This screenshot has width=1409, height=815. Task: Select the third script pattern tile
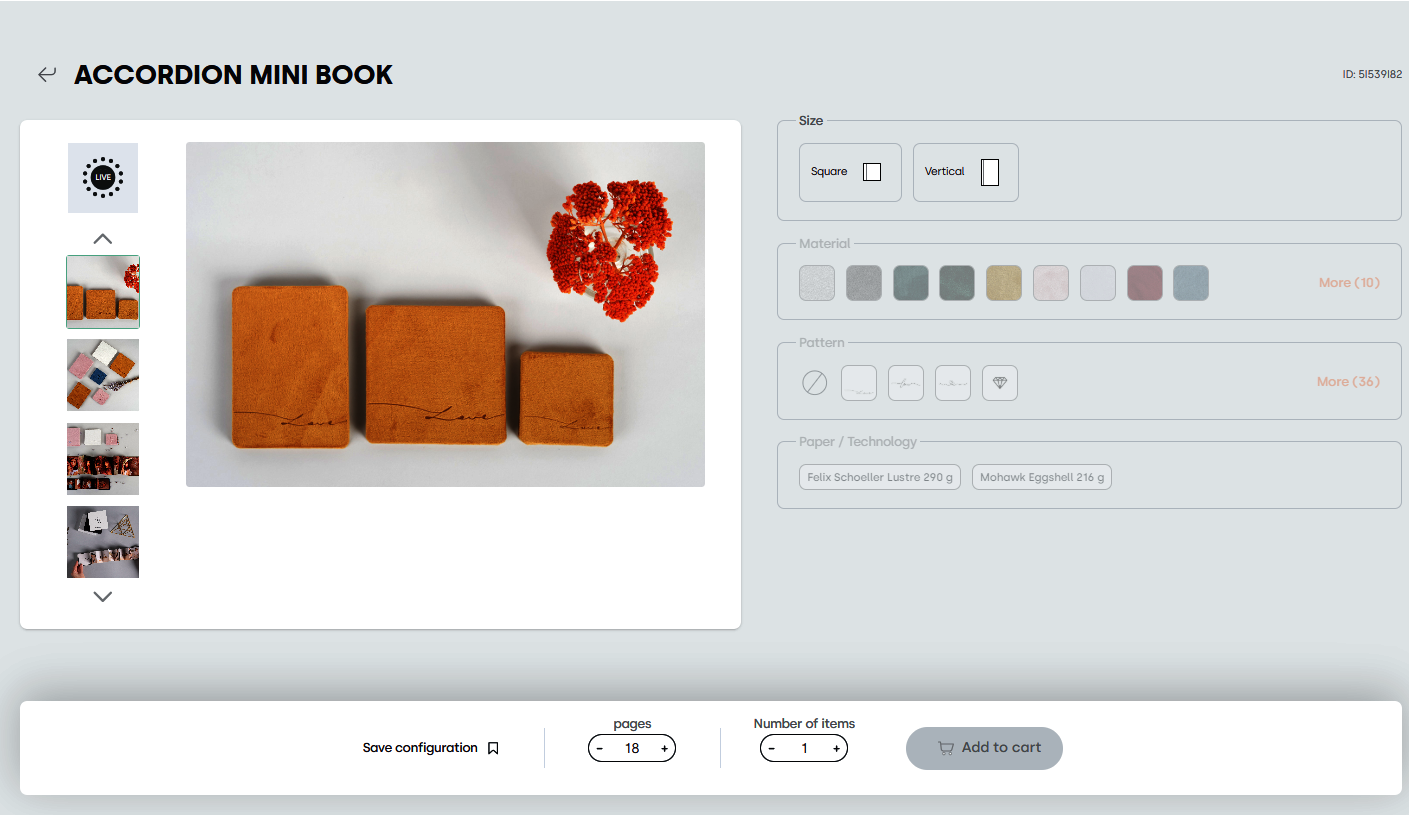pos(953,383)
